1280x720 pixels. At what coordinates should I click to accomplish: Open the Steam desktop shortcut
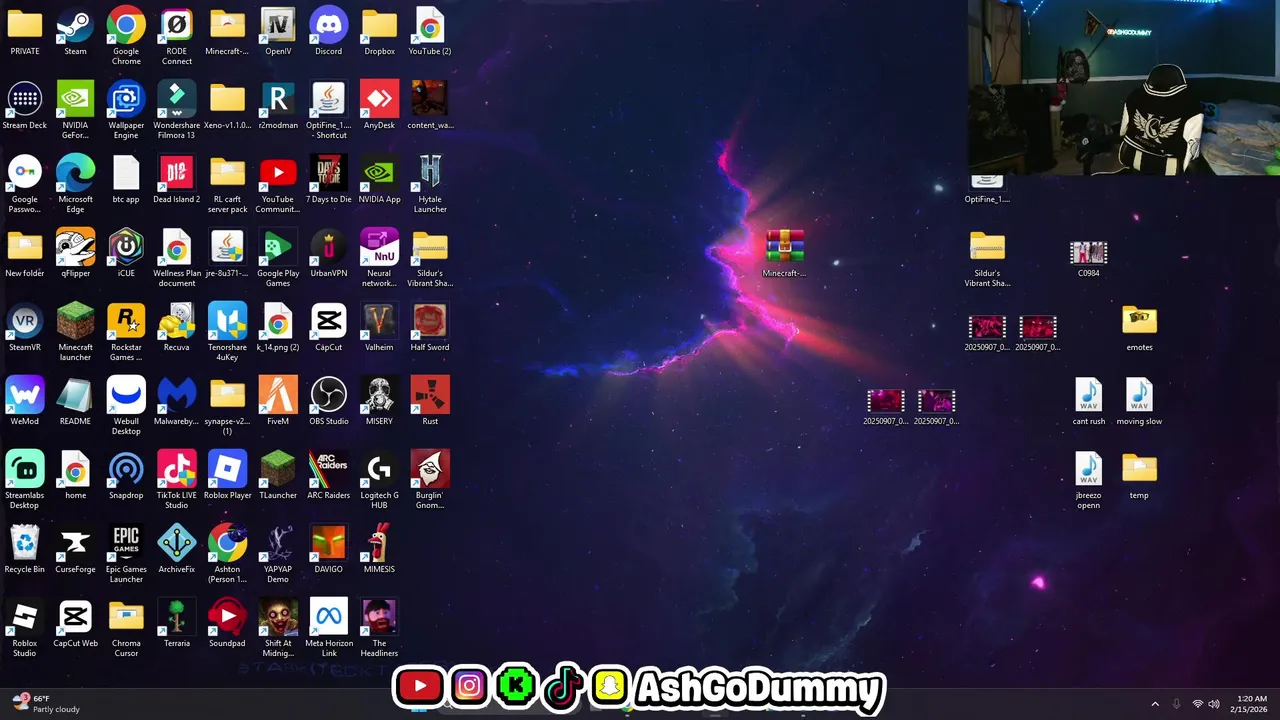point(75,32)
